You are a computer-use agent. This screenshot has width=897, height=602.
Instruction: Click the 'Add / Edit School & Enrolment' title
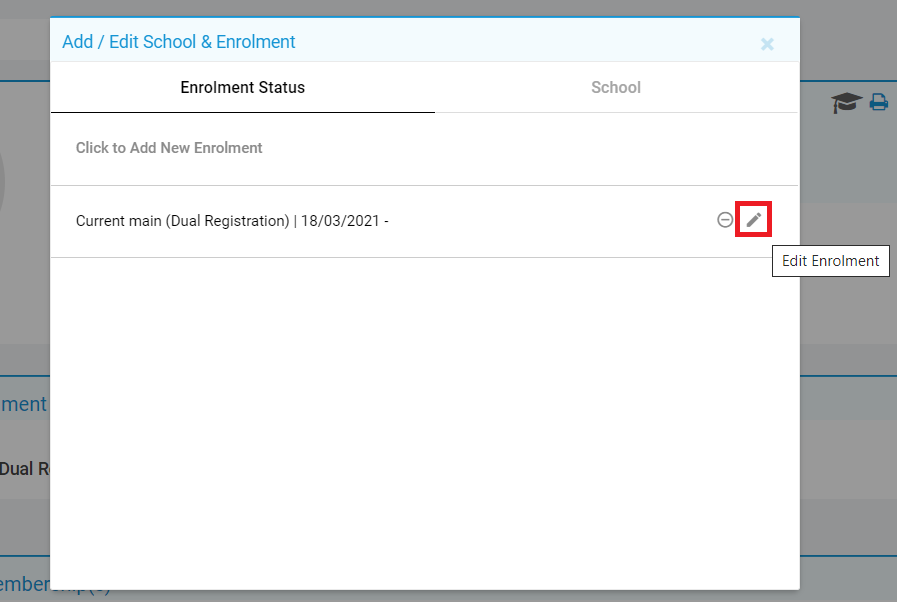(178, 42)
